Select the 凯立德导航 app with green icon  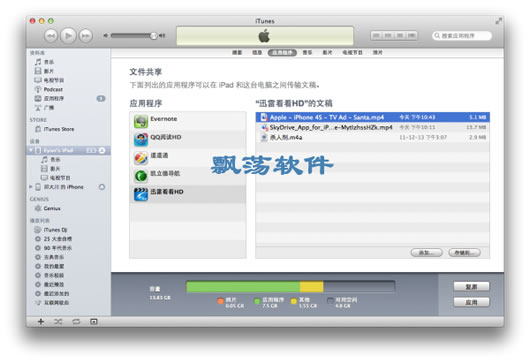click(188, 176)
